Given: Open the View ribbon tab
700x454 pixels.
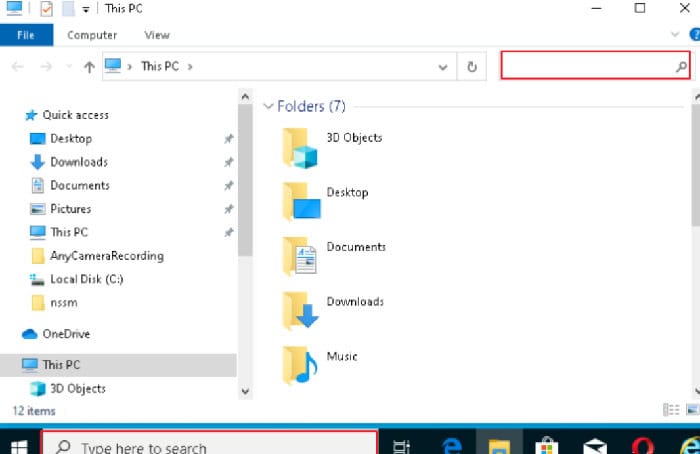Looking at the screenshot, I should coord(157,35).
